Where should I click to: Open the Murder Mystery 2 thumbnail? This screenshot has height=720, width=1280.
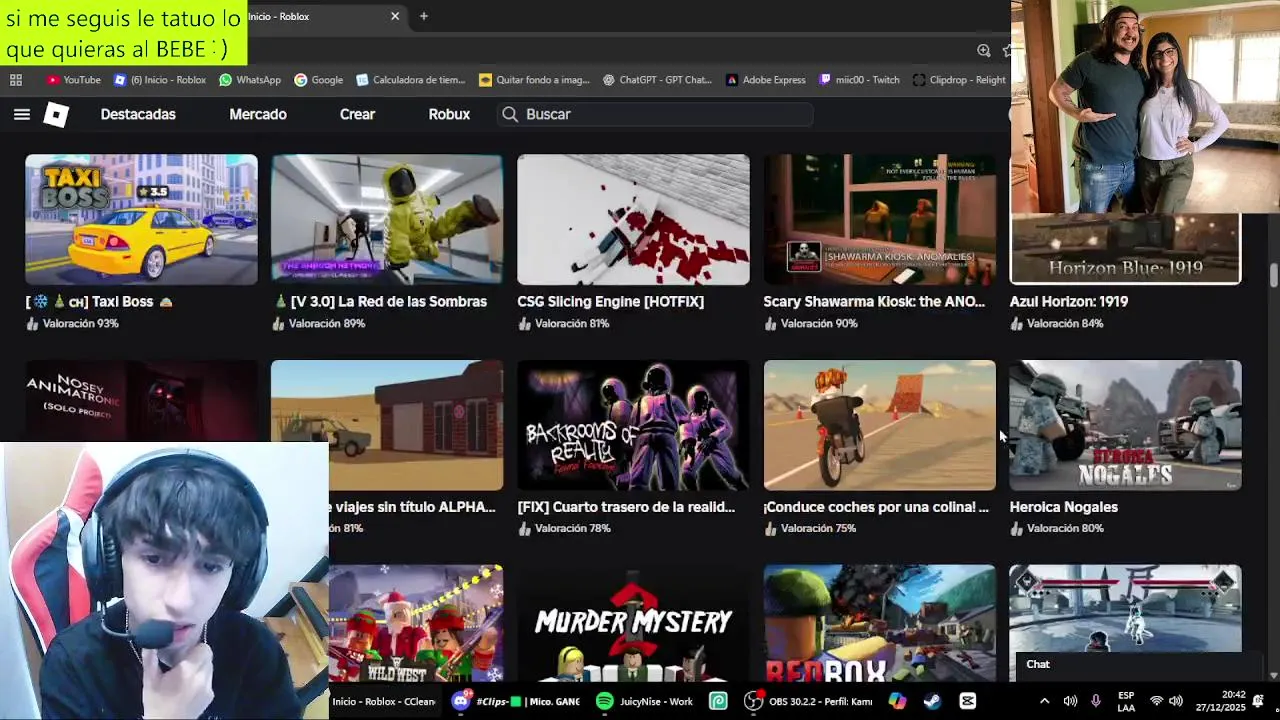click(633, 623)
